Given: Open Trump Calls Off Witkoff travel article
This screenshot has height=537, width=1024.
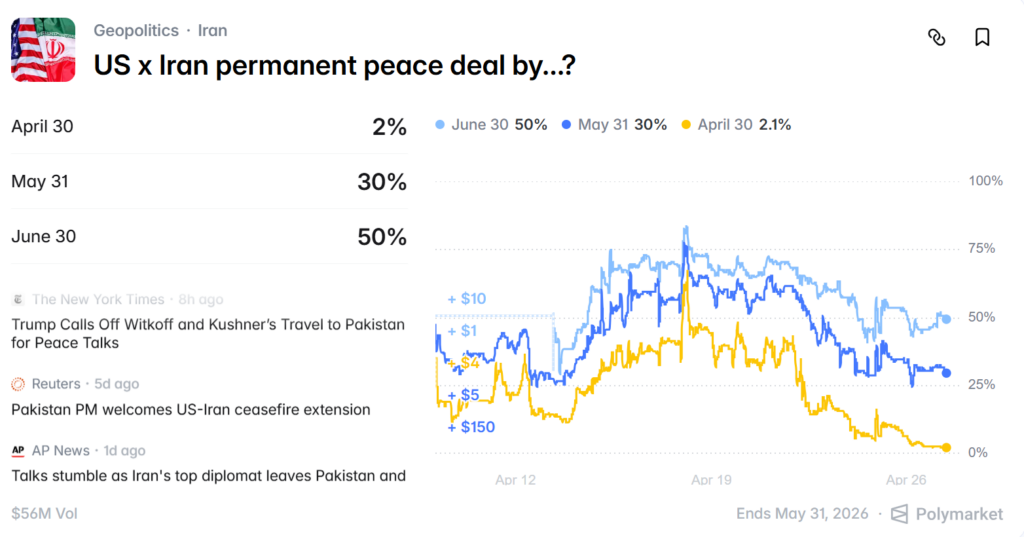Looking at the screenshot, I should pos(208,334).
